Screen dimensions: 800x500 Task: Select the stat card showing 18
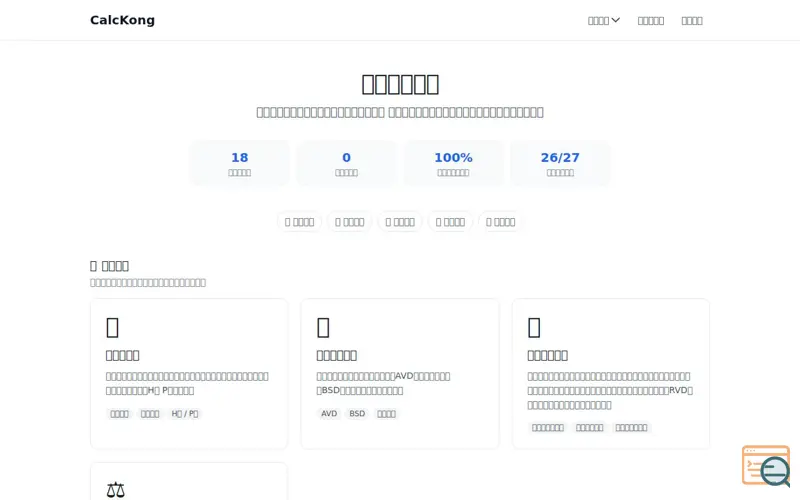239,163
